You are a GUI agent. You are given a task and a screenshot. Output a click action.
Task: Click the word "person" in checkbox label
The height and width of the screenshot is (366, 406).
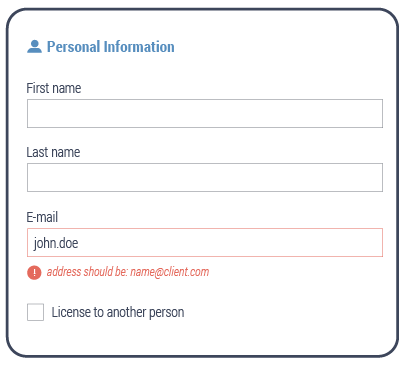tap(166, 313)
